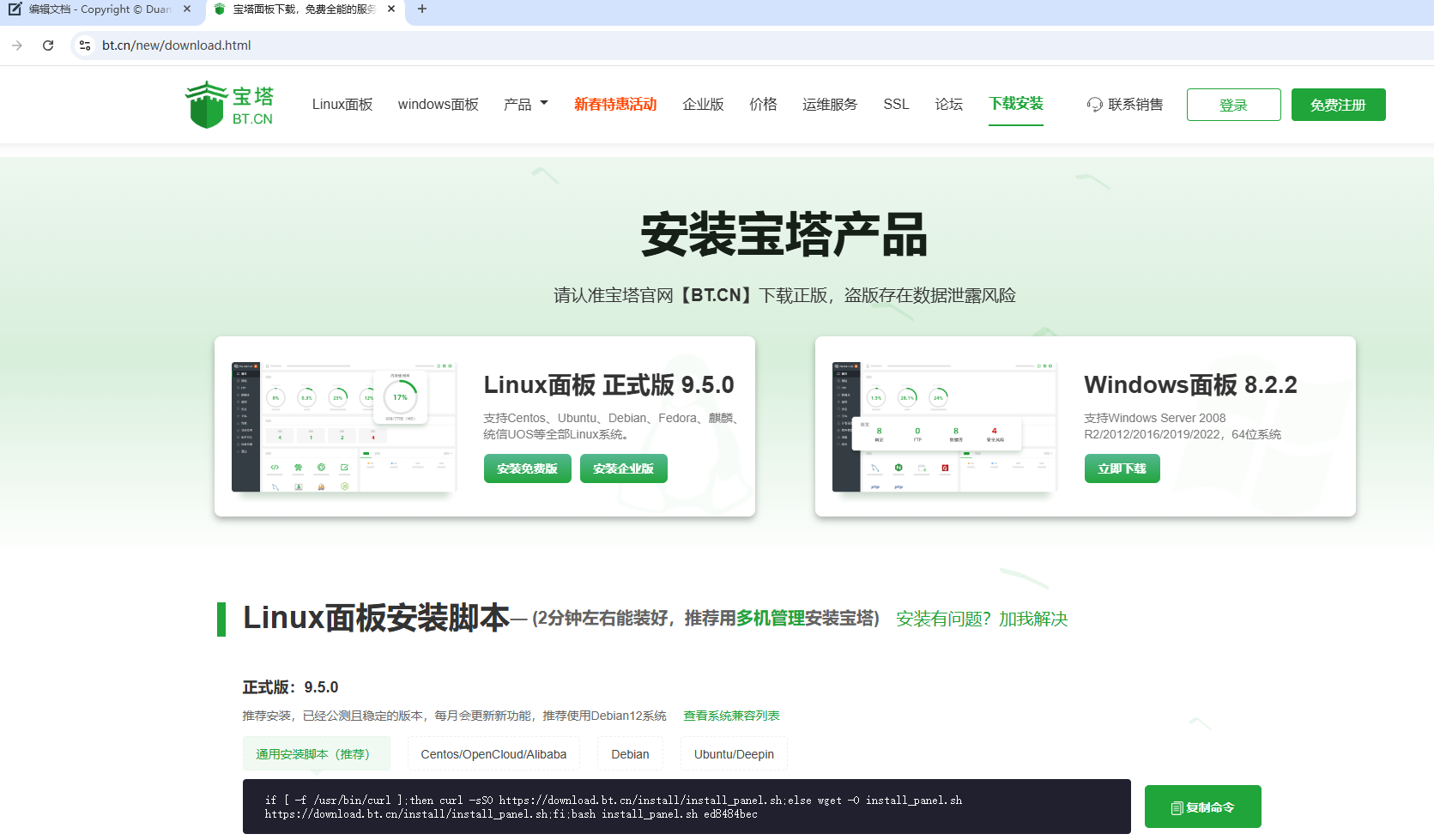Viewport: 1434px width, 840px height.
Task: Click the Linux panel screenshot thumbnail
Action: point(343,426)
